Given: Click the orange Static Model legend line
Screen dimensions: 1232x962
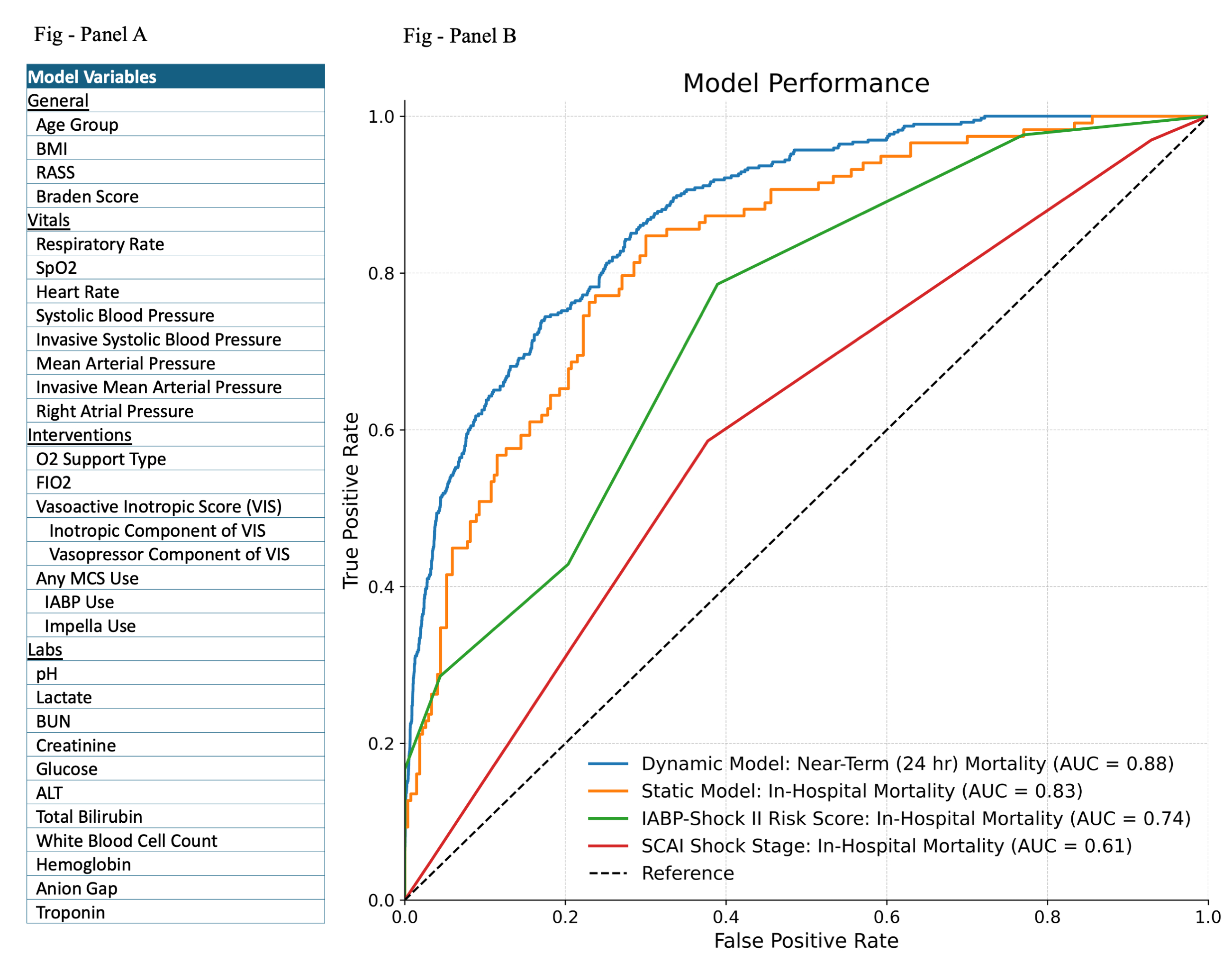Looking at the screenshot, I should coord(607,791).
